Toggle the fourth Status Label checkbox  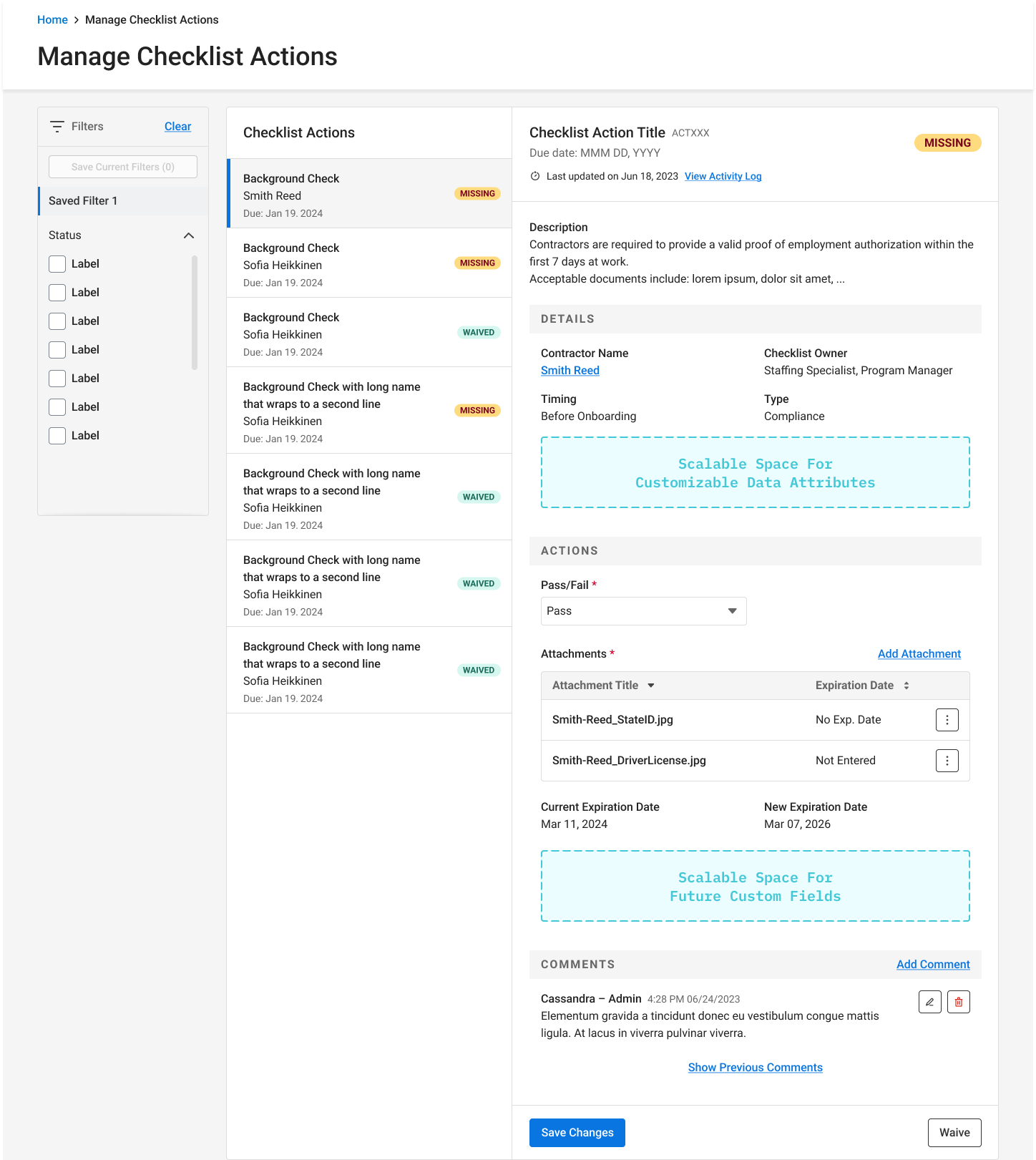[x=57, y=350]
